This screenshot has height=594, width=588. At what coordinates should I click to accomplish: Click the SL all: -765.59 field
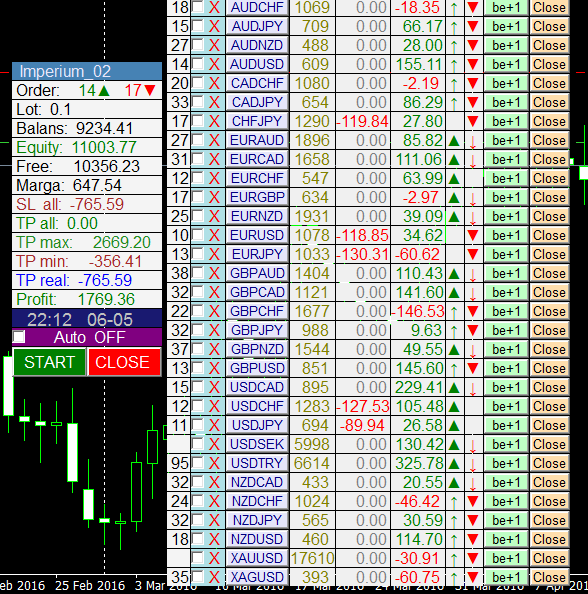[87, 205]
